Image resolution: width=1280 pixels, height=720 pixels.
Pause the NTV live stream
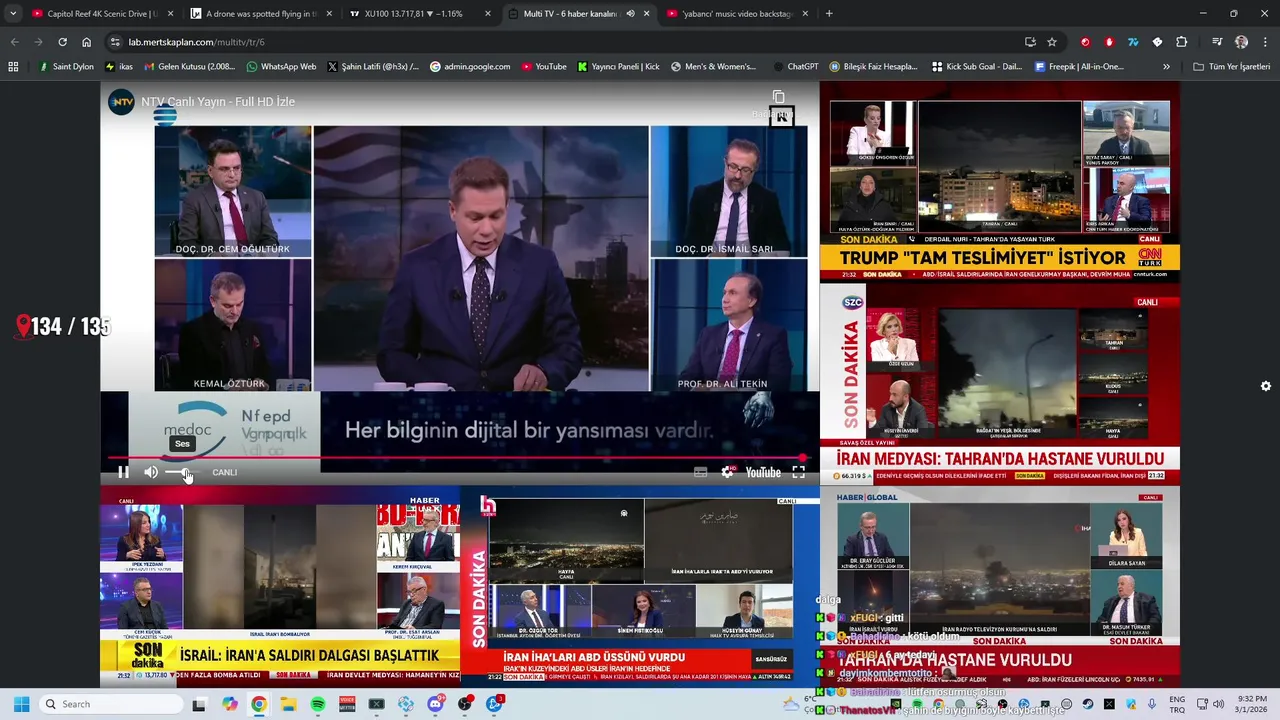124,472
